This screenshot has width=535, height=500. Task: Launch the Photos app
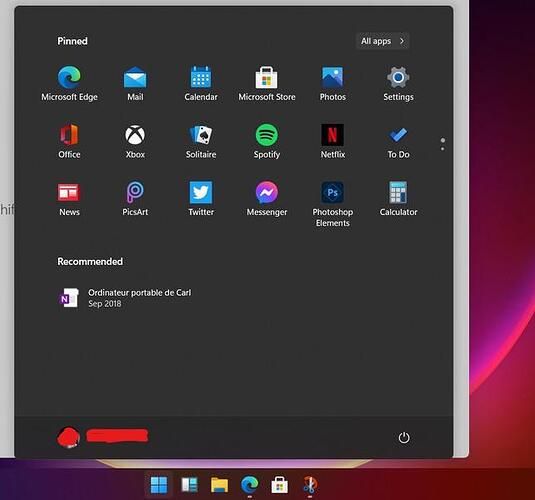(x=333, y=84)
